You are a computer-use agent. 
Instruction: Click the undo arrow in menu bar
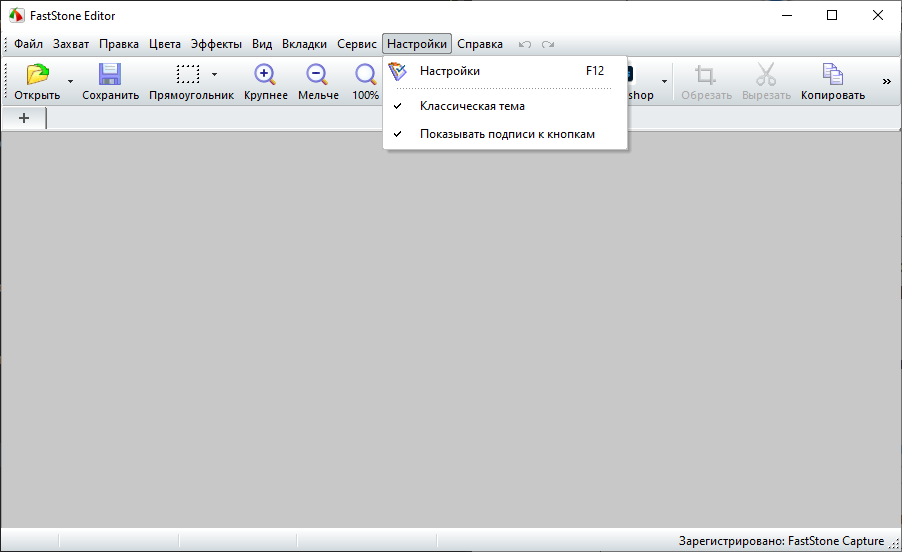coord(525,45)
